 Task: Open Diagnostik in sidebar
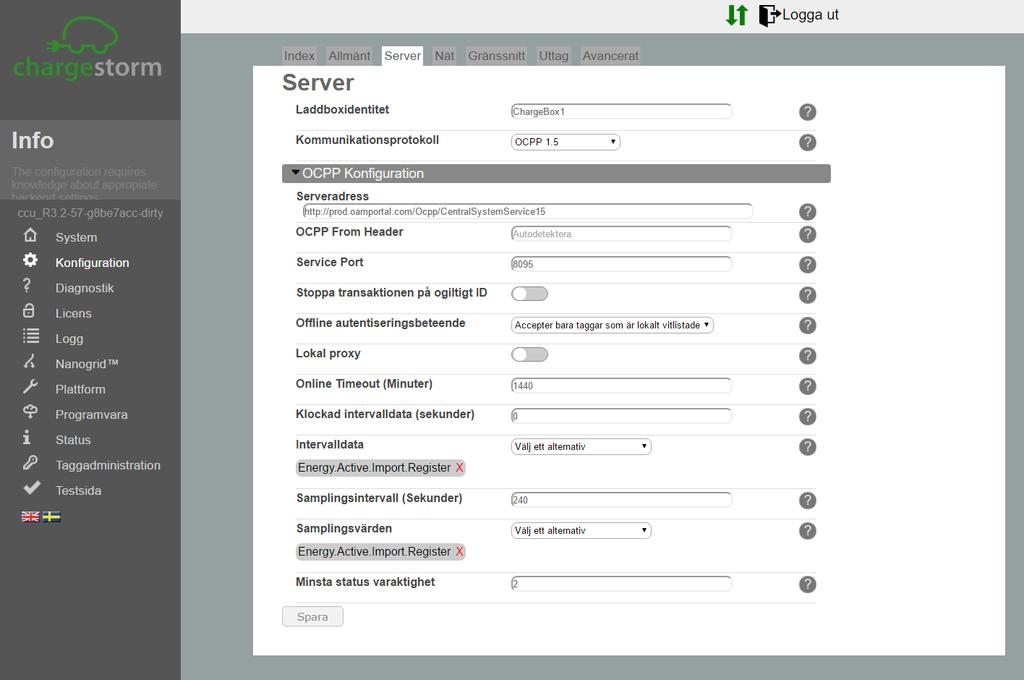(84, 288)
